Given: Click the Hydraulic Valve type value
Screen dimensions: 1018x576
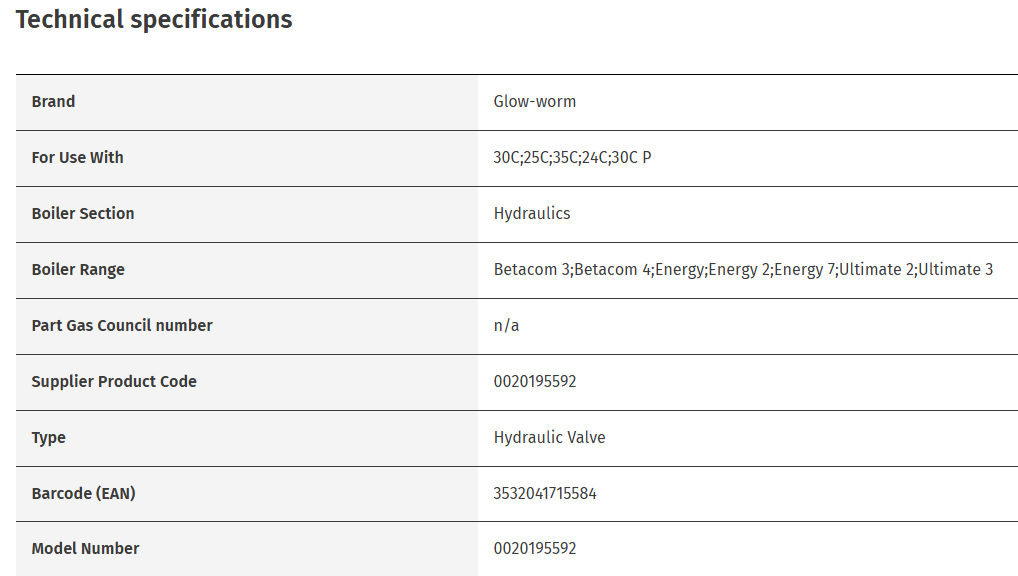Looking at the screenshot, I should (549, 438).
